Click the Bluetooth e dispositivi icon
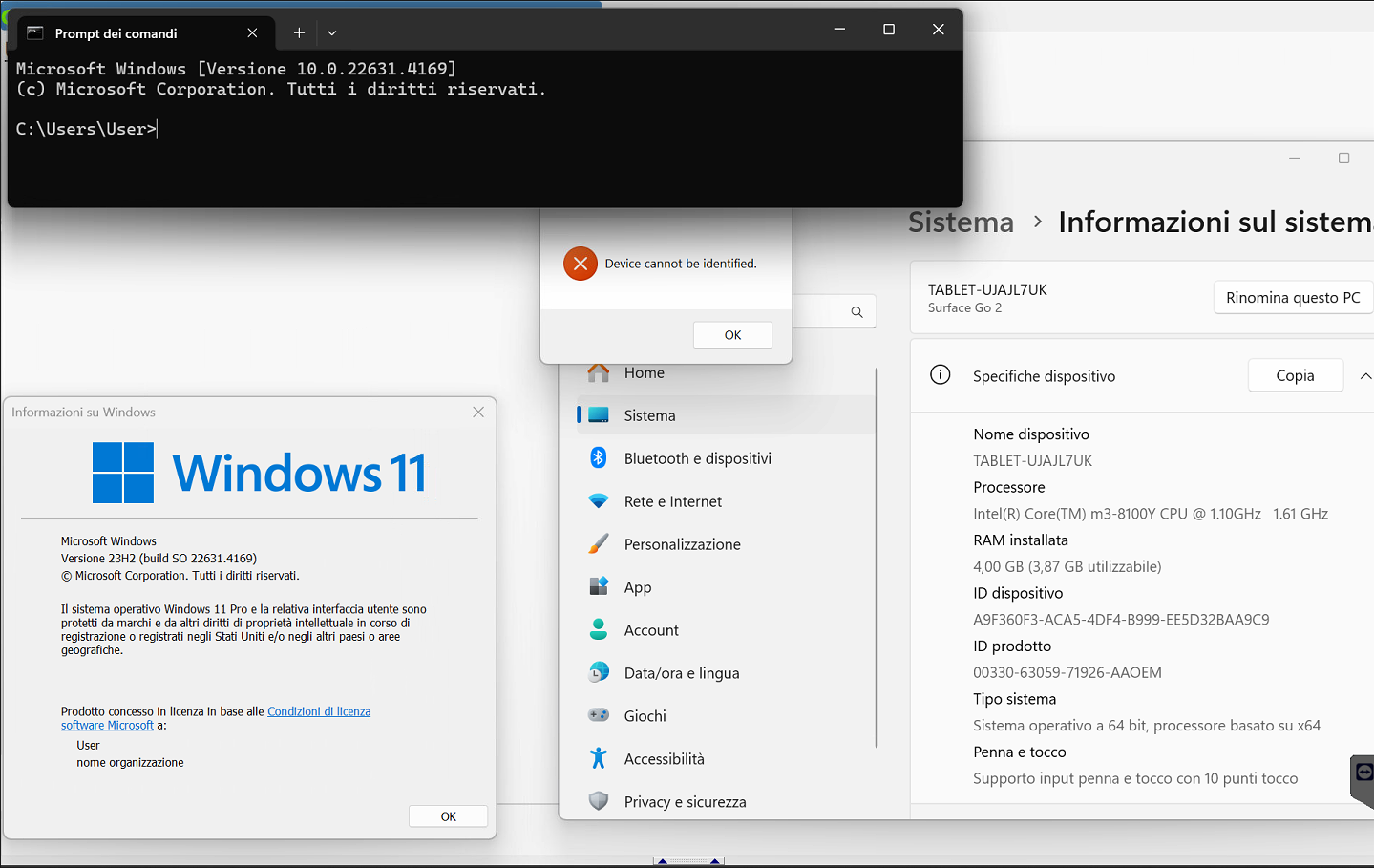The image size is (1374, 868). point(599,458)
